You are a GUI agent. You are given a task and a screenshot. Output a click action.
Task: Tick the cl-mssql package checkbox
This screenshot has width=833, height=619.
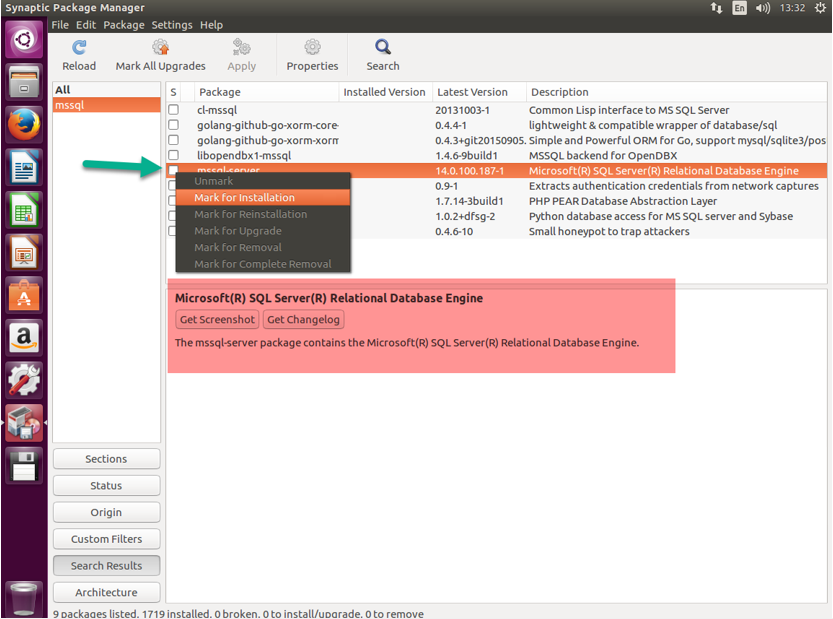pyautogui.click(x=174, y=110)
